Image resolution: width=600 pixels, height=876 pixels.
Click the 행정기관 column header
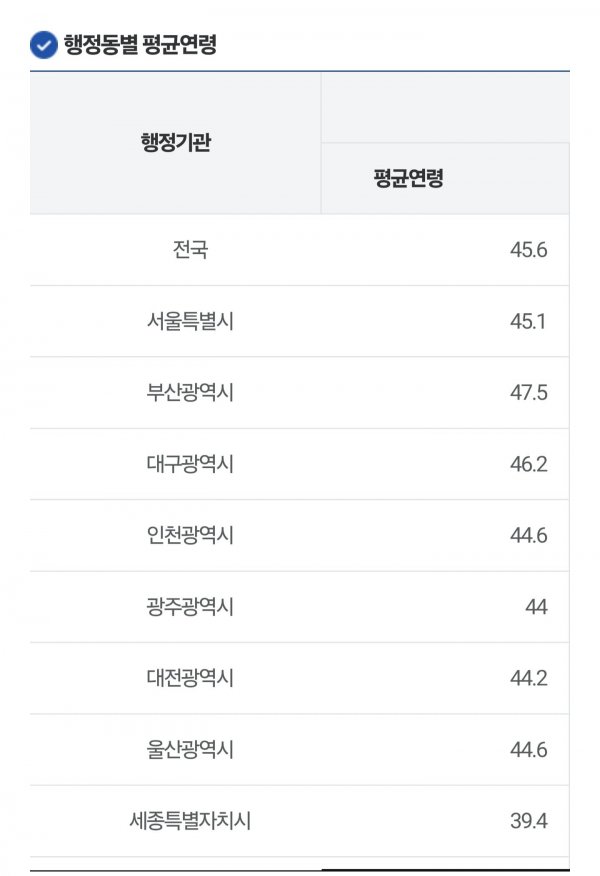[x=175, y=142]
